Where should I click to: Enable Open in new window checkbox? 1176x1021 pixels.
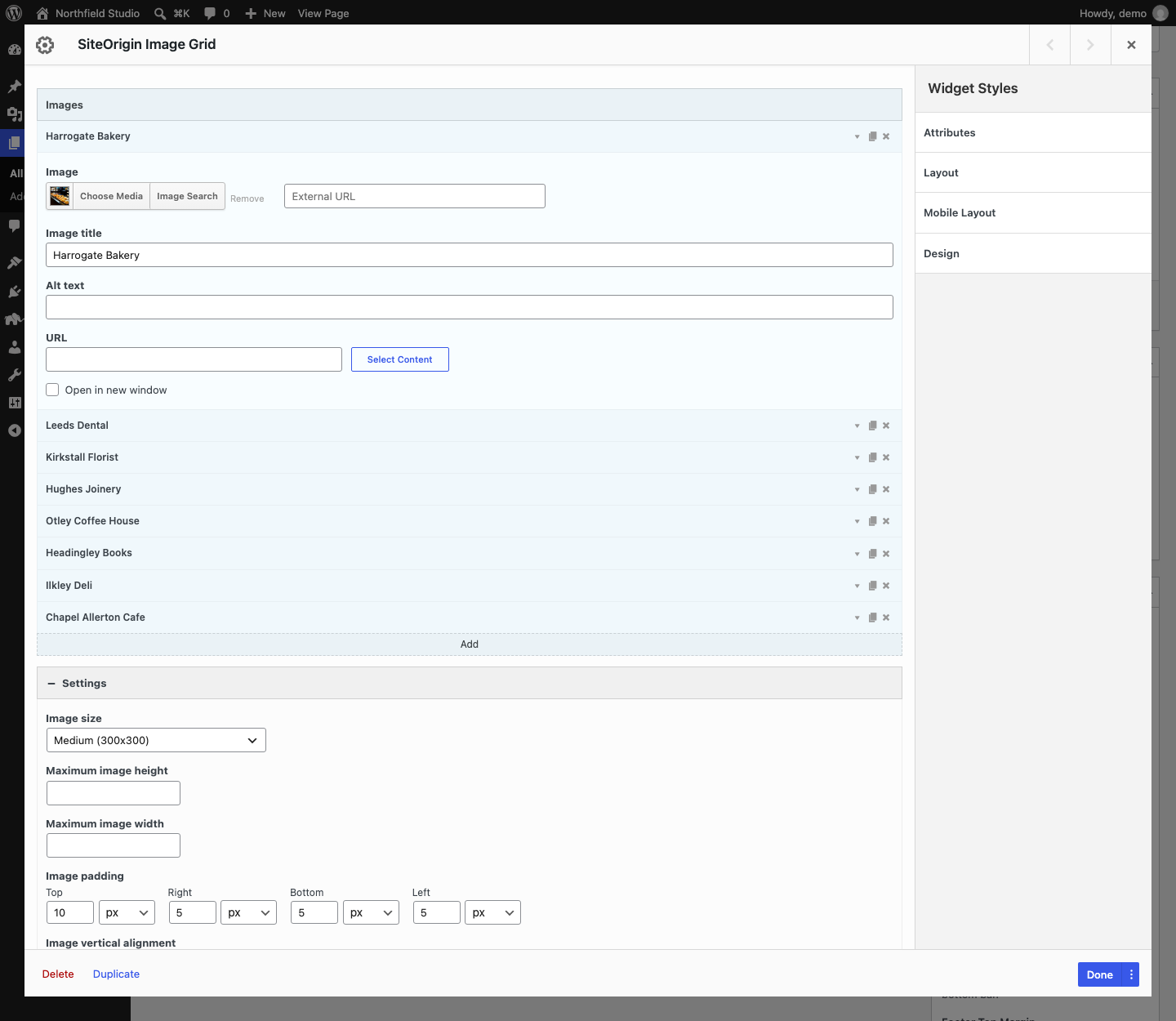click(x=52, y=390)
